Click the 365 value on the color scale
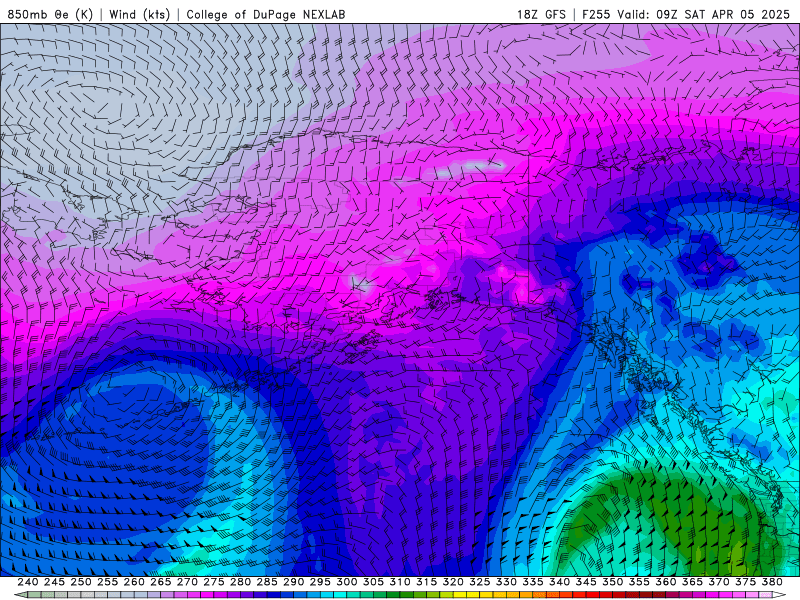 [x=692, y=582]
